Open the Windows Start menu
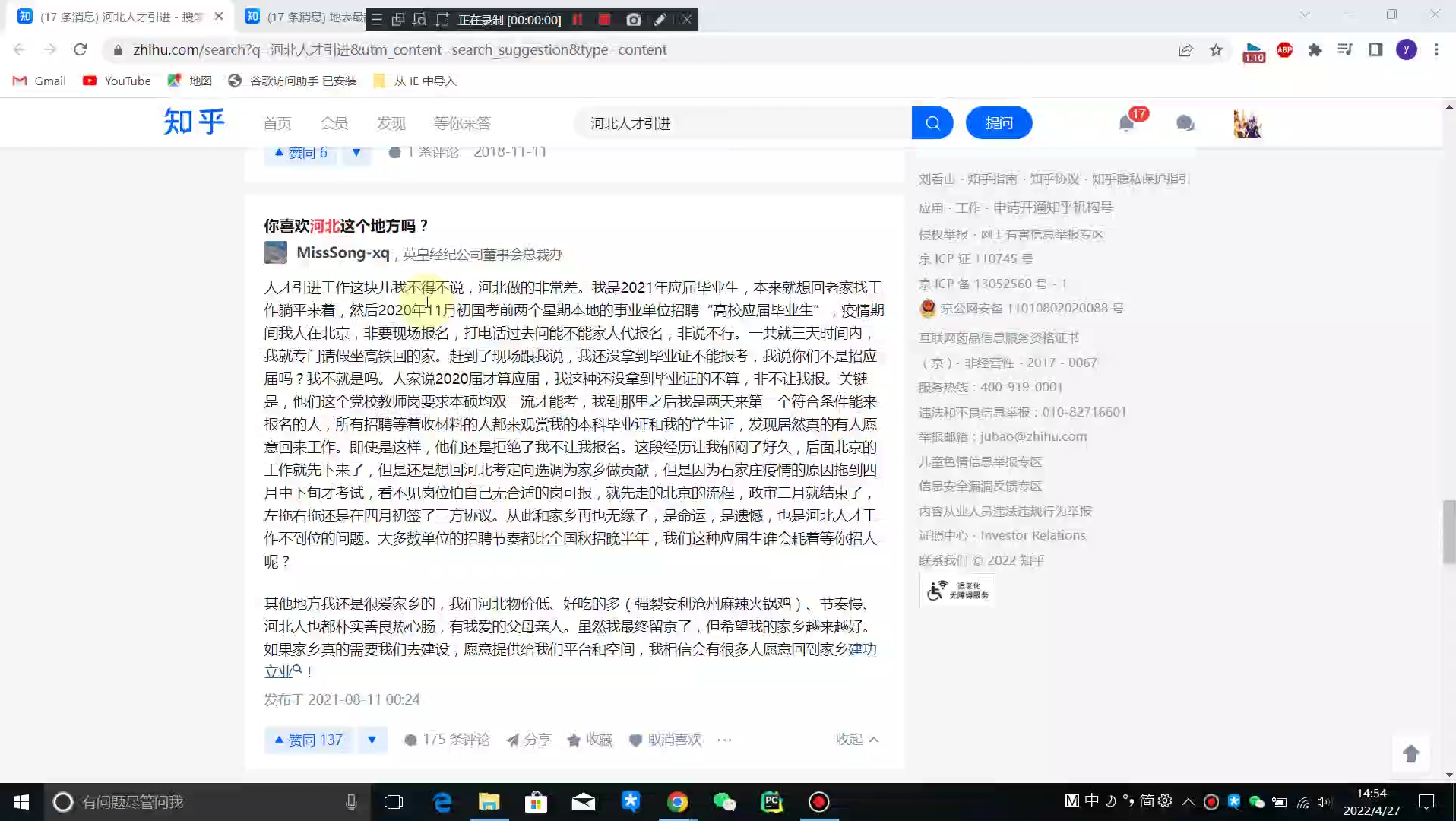 point(21,802)
